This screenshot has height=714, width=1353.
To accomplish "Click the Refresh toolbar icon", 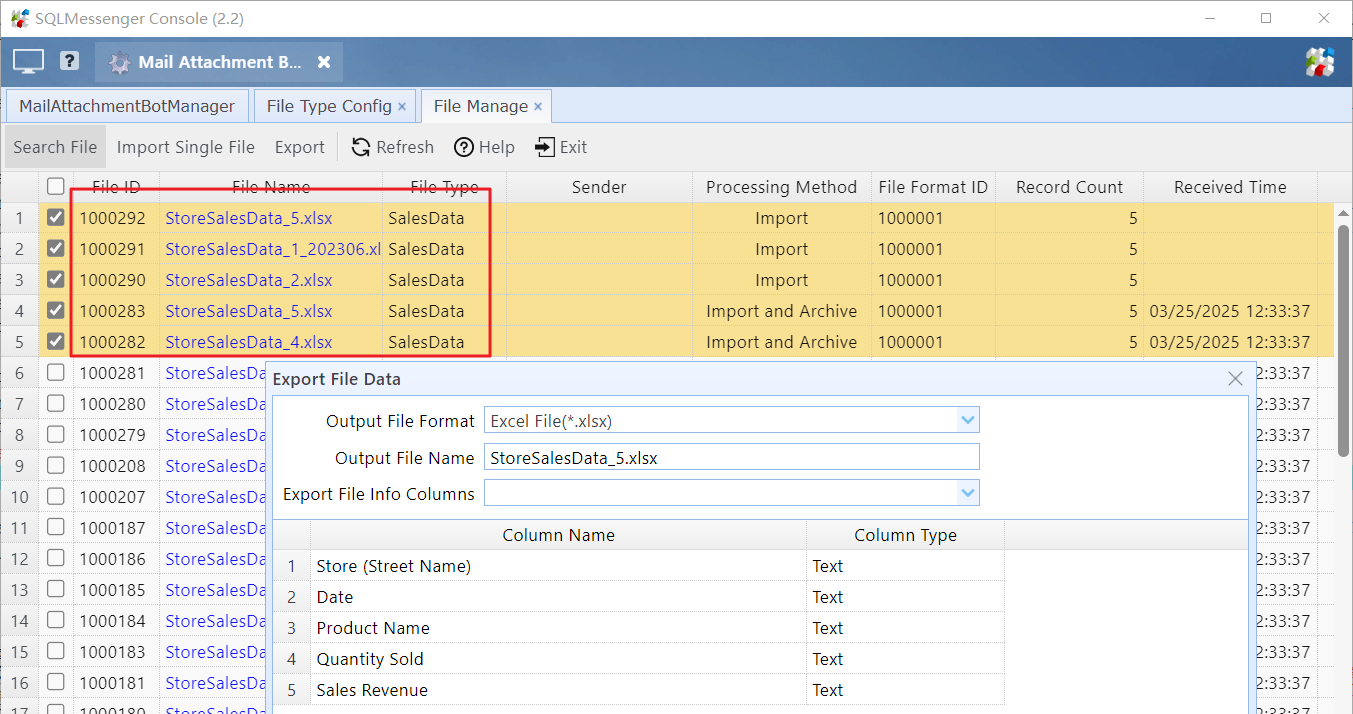I will point(361,147).
